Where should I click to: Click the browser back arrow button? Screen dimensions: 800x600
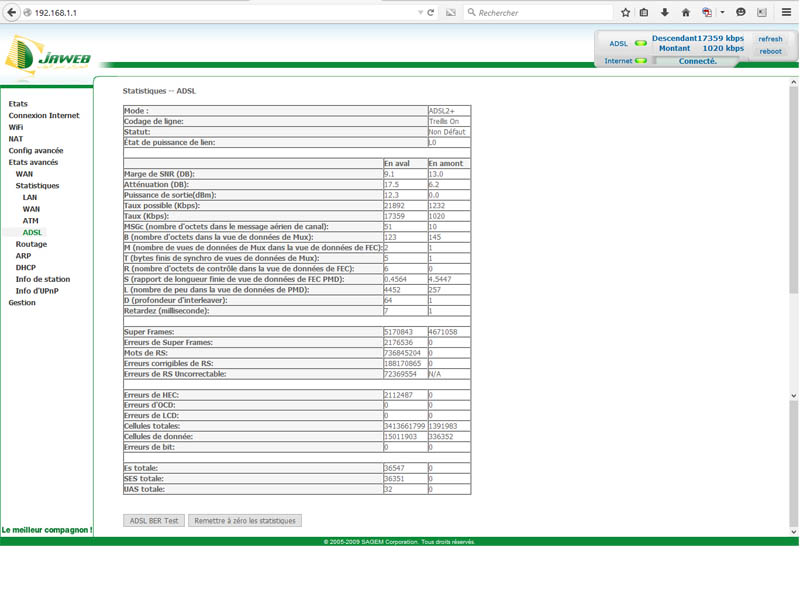[x=12, y=13]
